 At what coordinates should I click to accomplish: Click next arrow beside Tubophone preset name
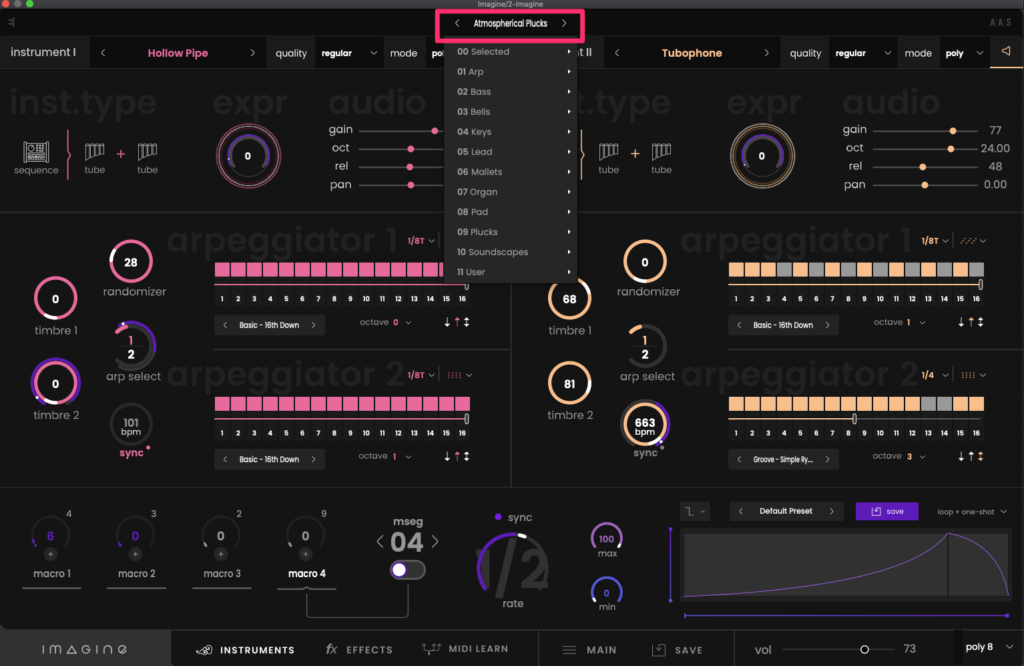768,53
